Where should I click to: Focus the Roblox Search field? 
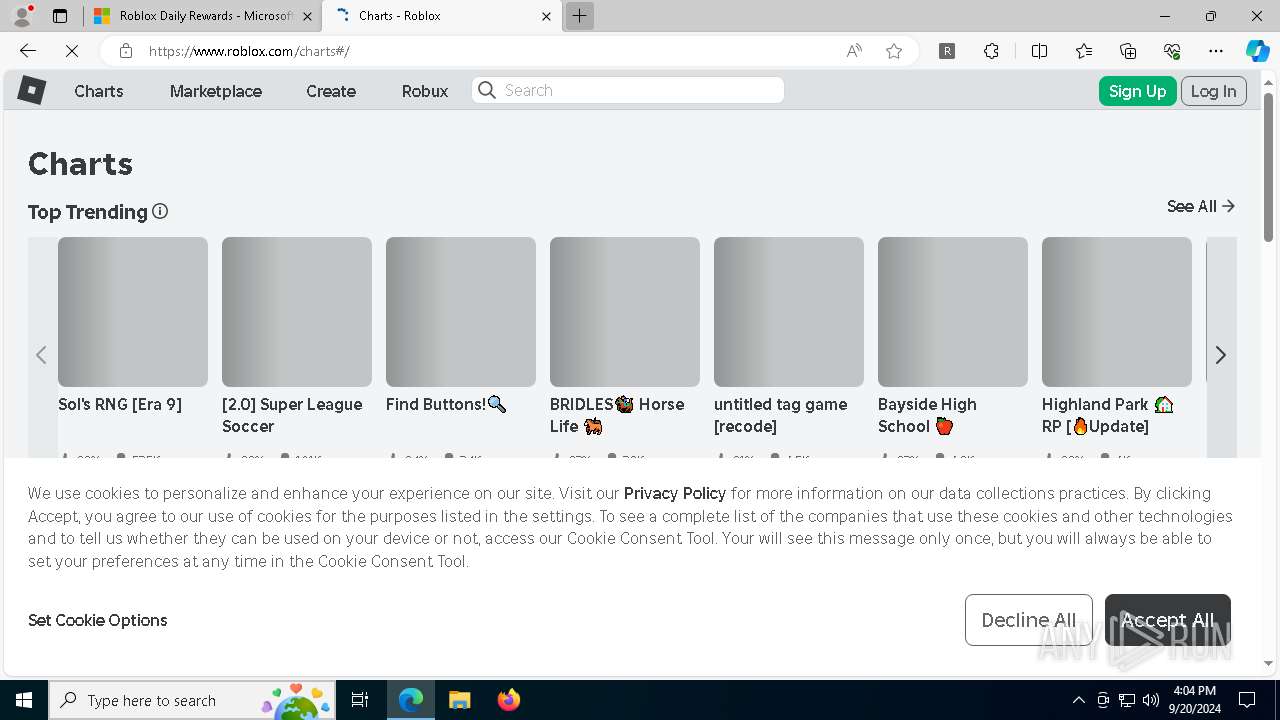point(628,90)
